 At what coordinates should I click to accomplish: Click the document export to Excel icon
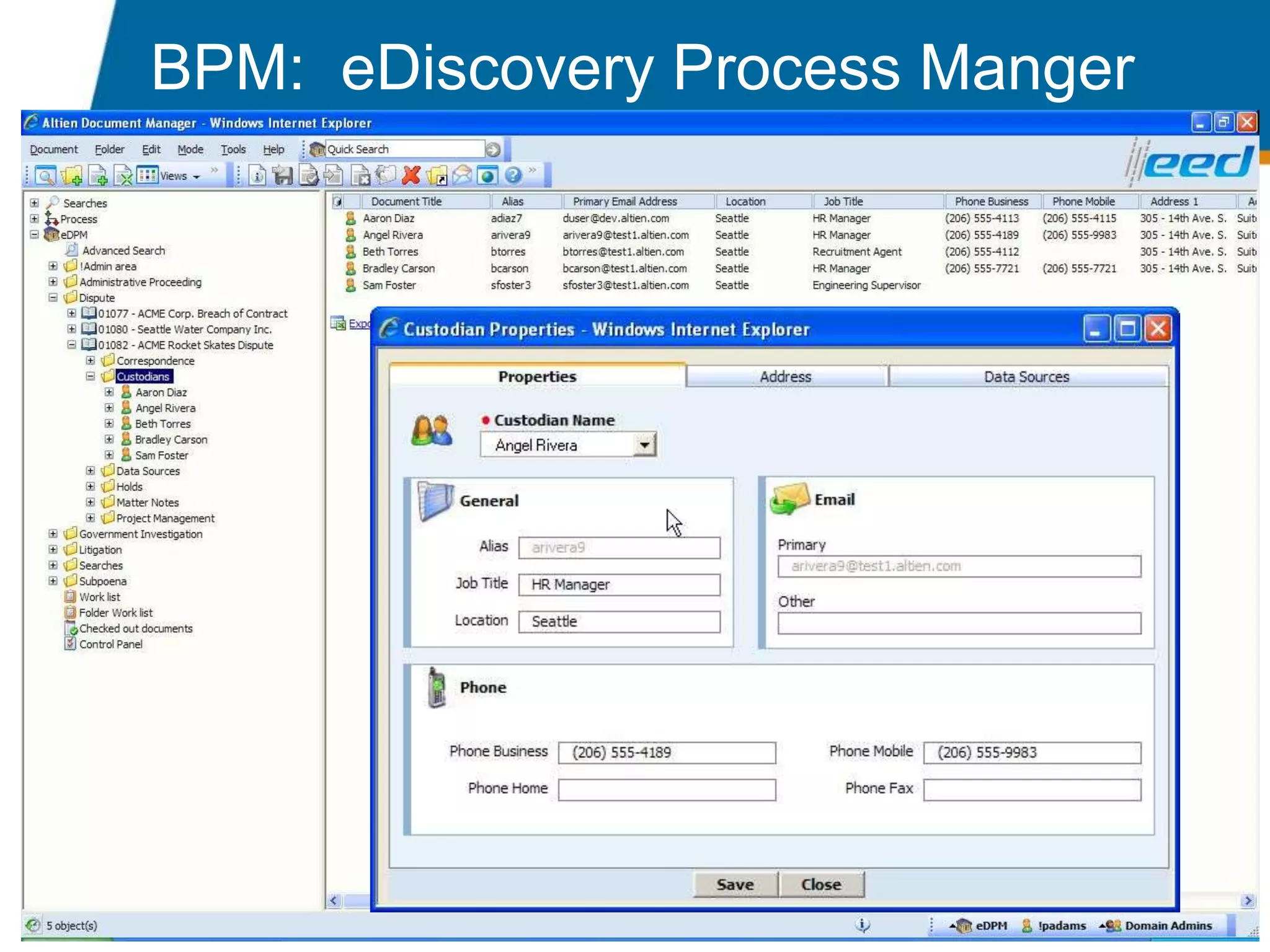pyautogui.click(x=124, y=176)
